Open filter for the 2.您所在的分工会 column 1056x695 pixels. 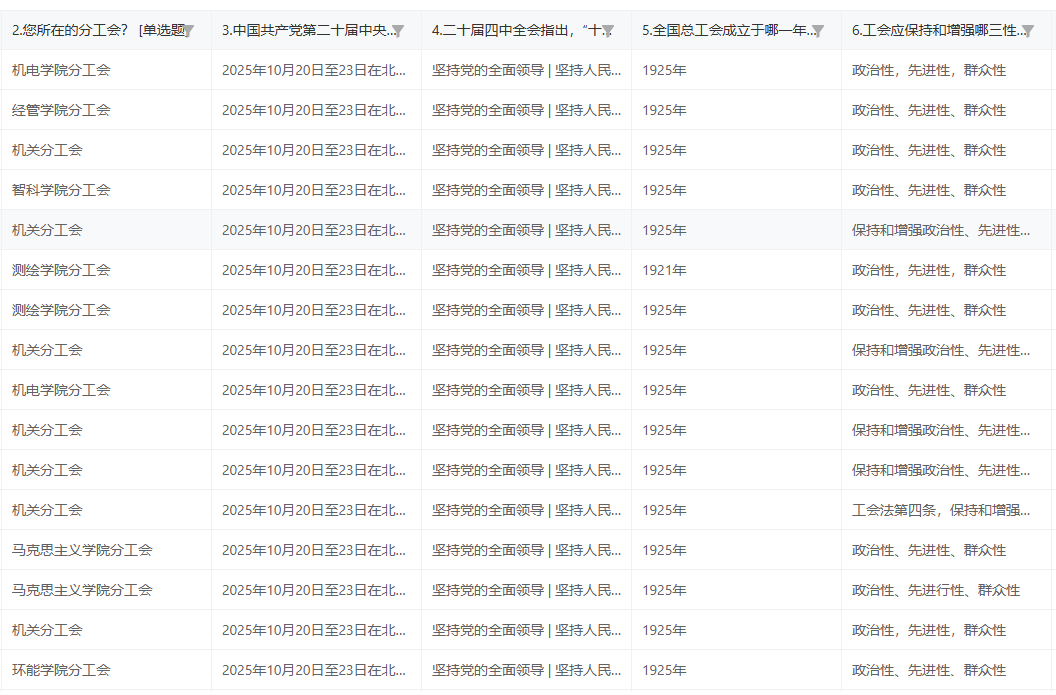tap(188, 31)
